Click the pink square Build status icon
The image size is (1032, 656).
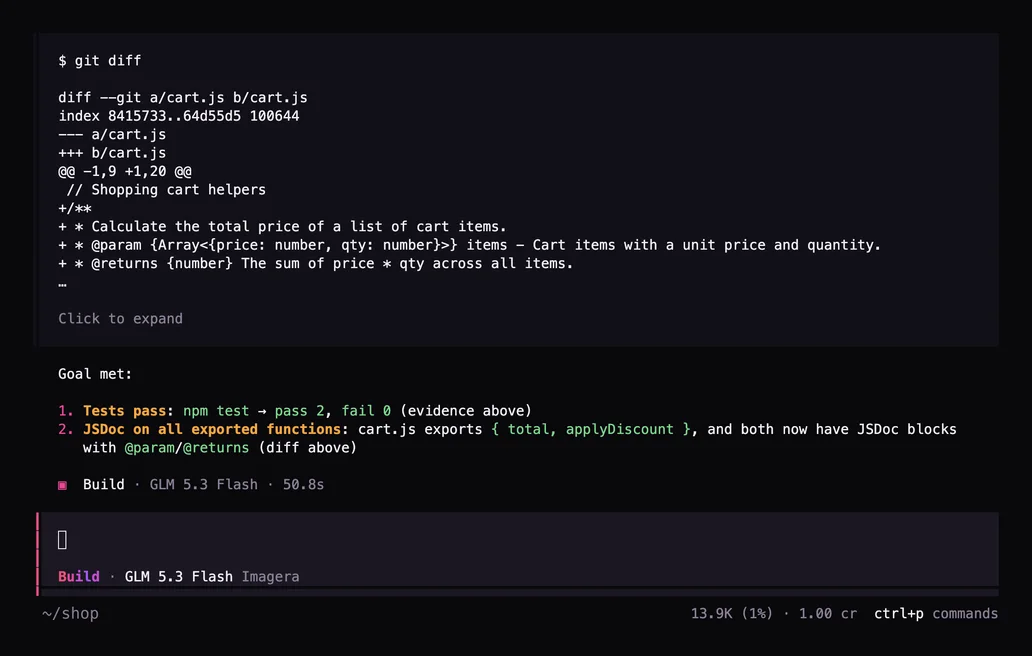click(x=63, y=485)
